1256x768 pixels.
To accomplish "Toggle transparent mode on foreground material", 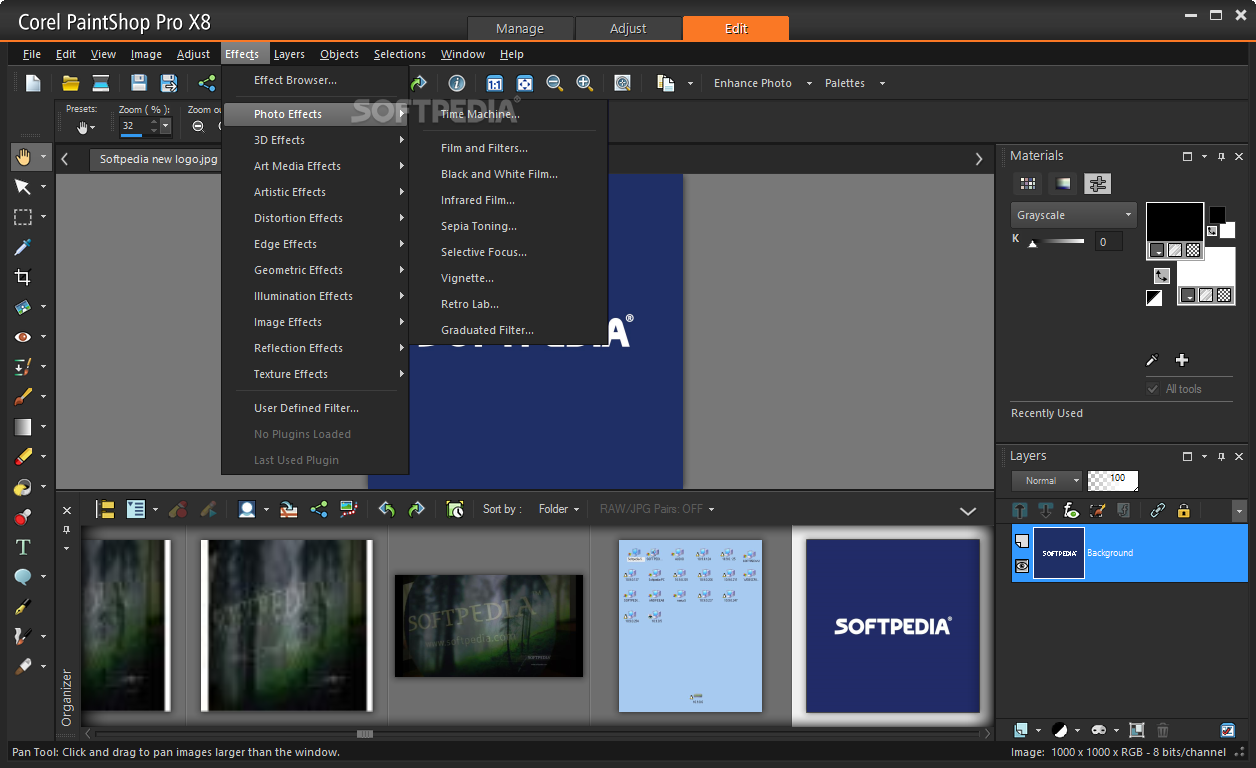I will pos(1193,250).
